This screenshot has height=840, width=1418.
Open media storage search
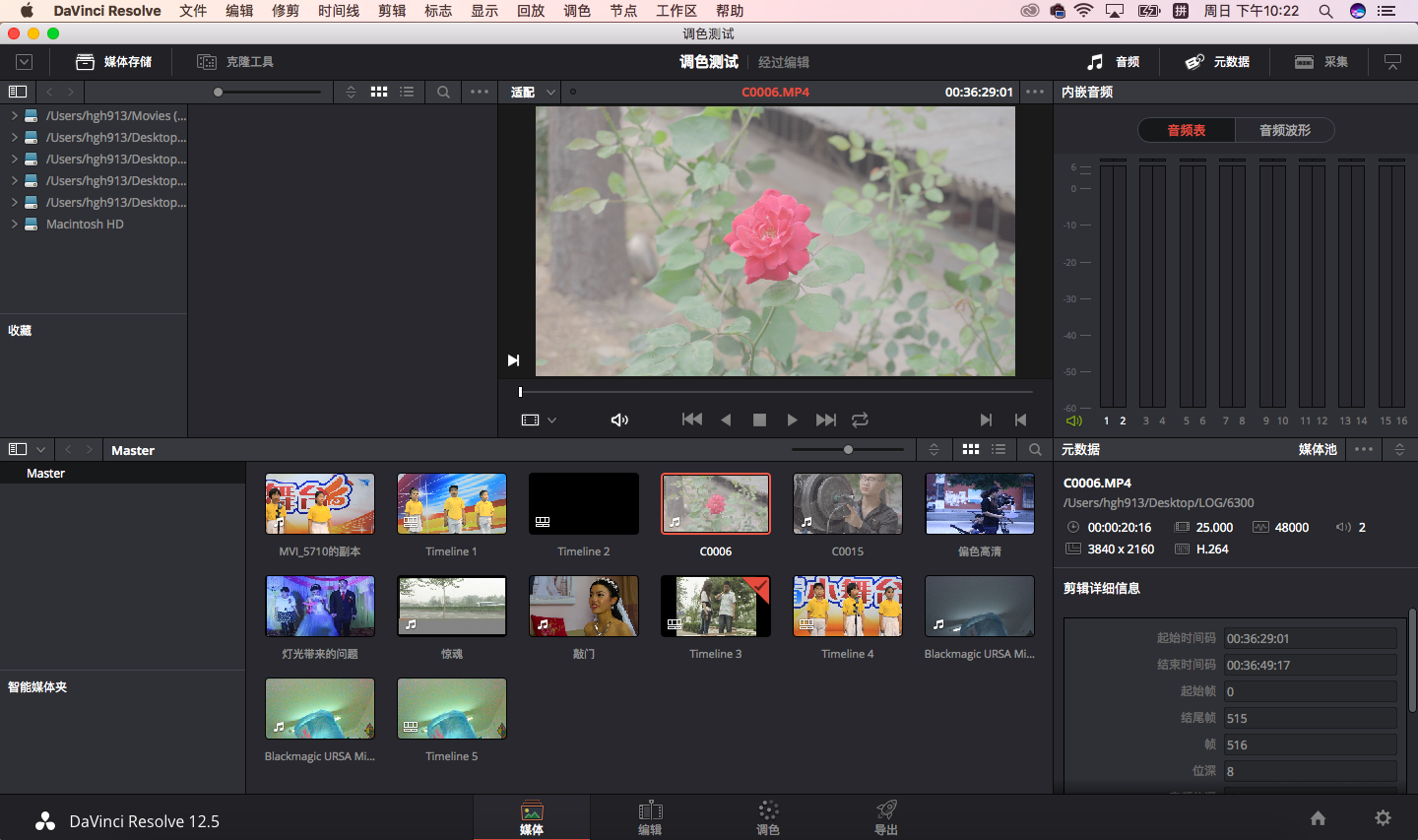443,92
